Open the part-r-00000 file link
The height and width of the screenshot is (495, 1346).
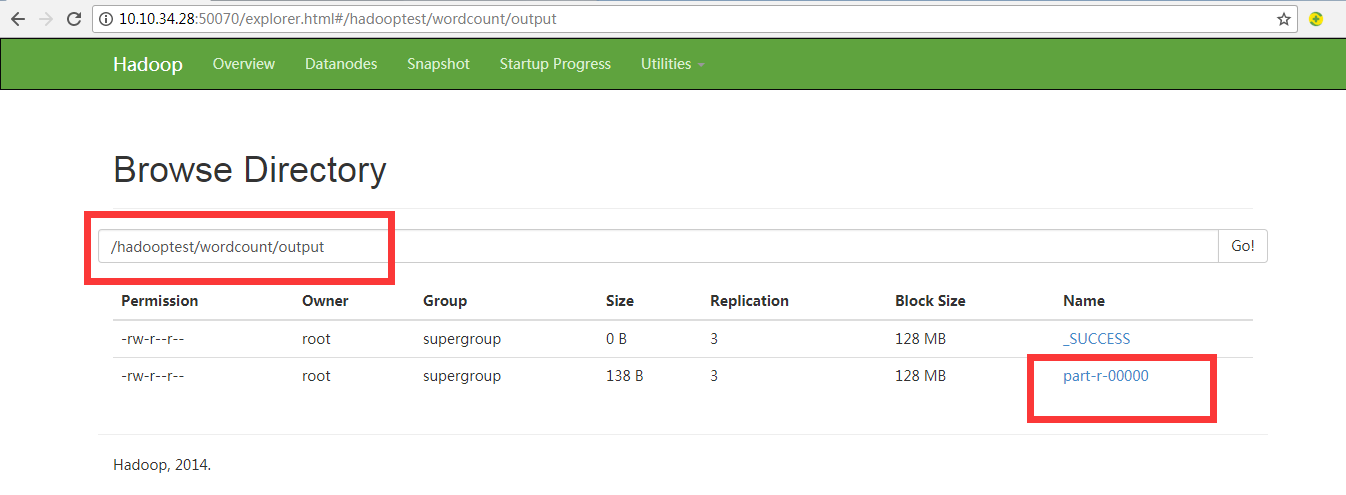1106,376
